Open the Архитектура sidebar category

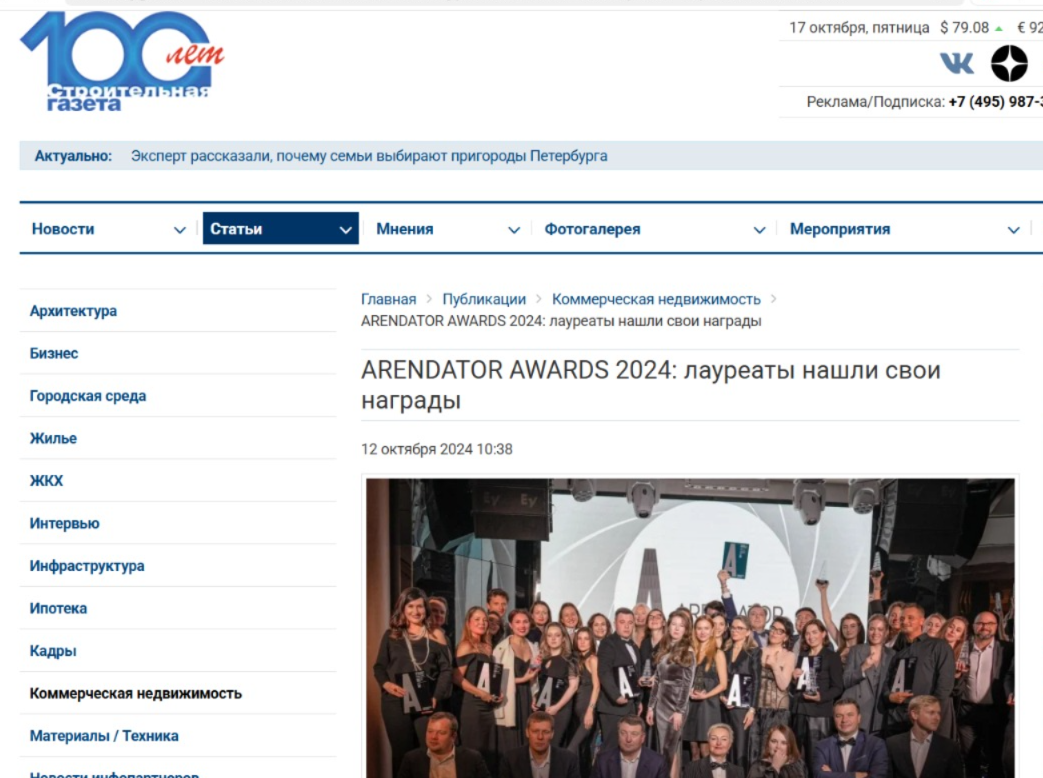tap(73, 311)
